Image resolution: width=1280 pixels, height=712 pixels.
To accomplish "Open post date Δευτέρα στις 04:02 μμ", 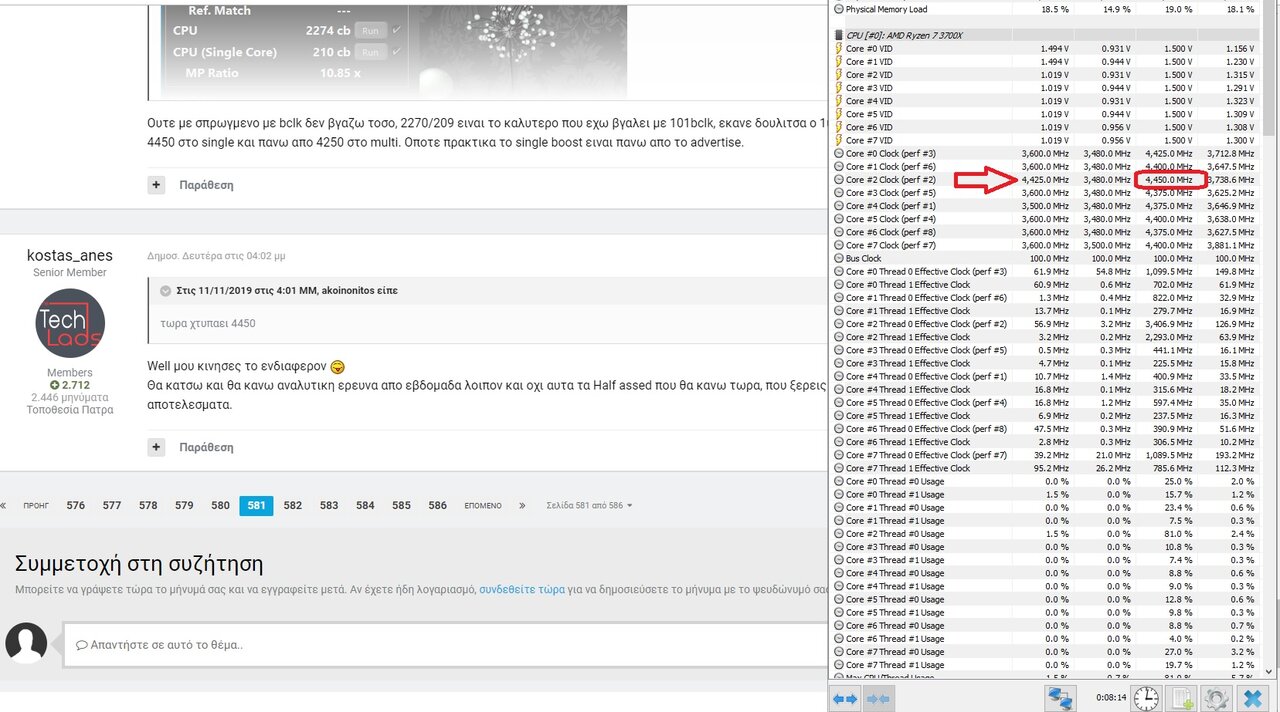I will click(x=216, y=256).
